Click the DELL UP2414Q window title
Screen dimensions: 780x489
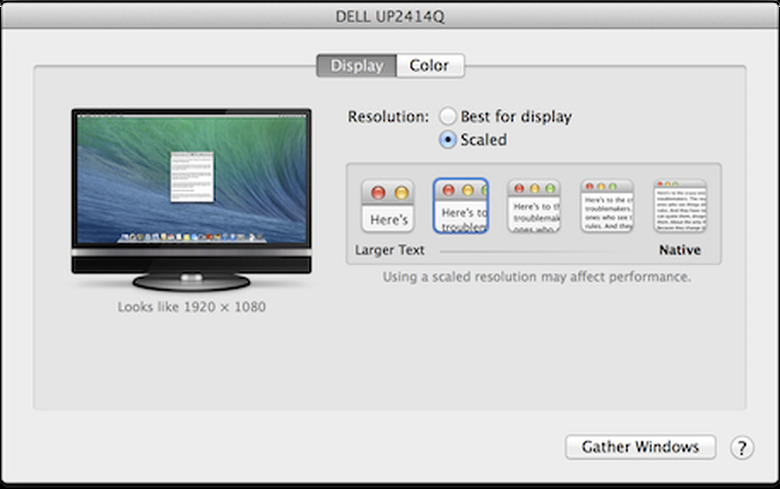pyautogui.click(x=390, y=17)
